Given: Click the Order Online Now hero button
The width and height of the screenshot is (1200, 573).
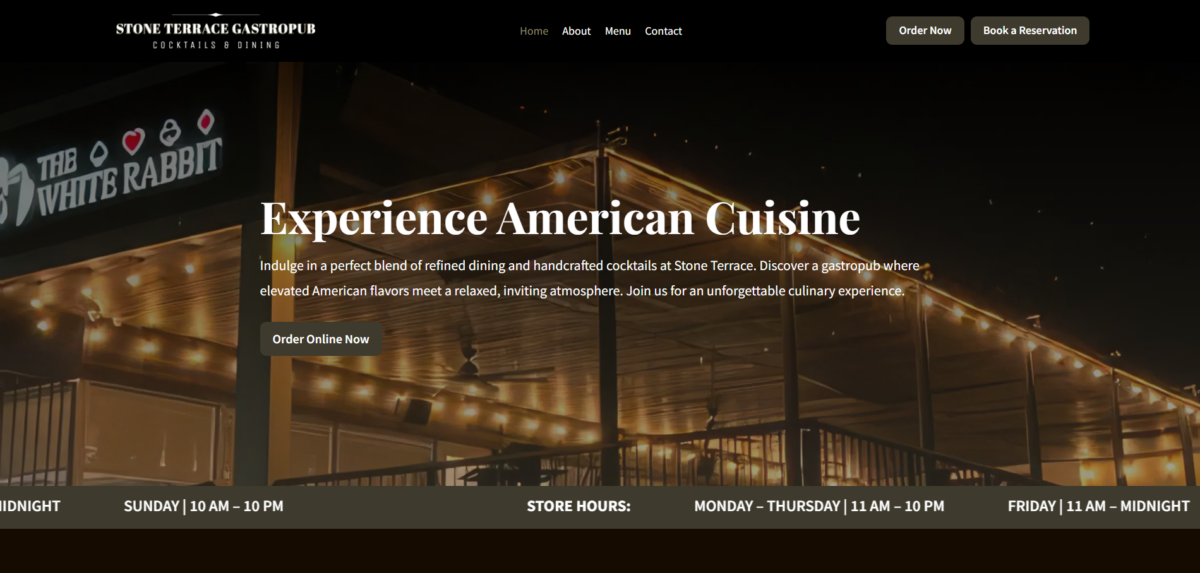Looking at the screenshot, I should click(321, 339).
